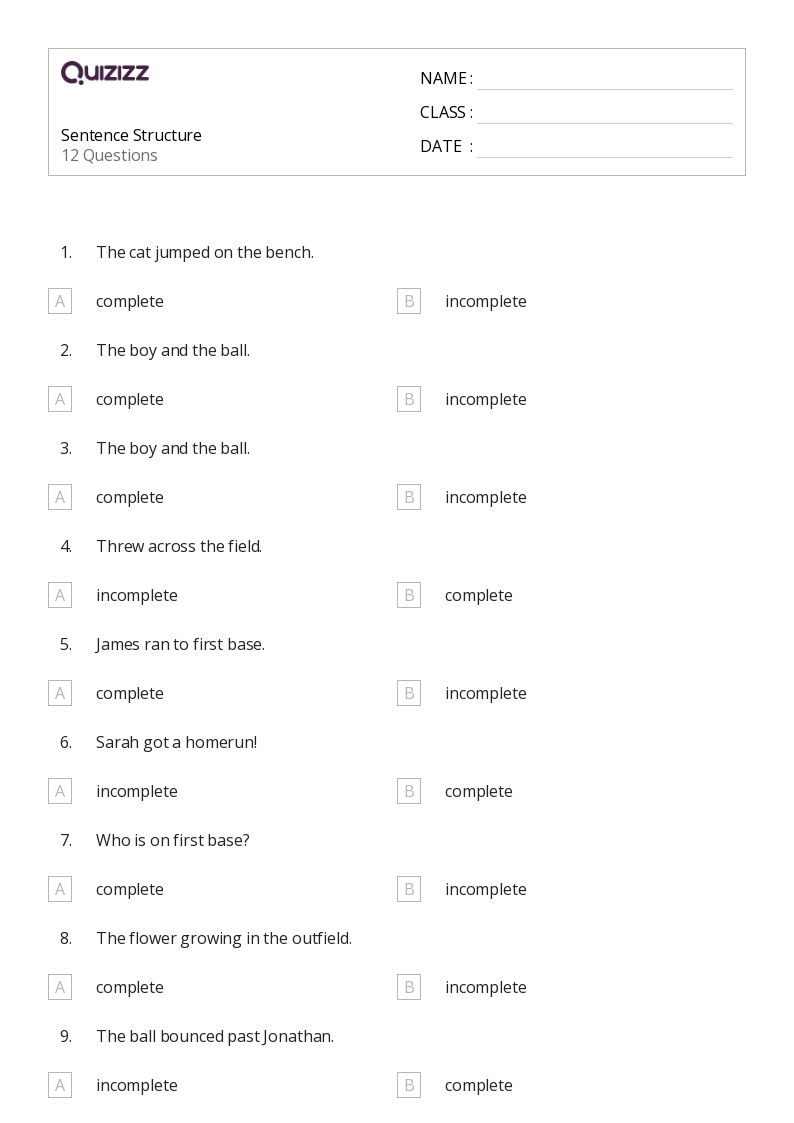
Task: Mark option A for question 4
Action: pyautogui.click(x=60, y=595)
